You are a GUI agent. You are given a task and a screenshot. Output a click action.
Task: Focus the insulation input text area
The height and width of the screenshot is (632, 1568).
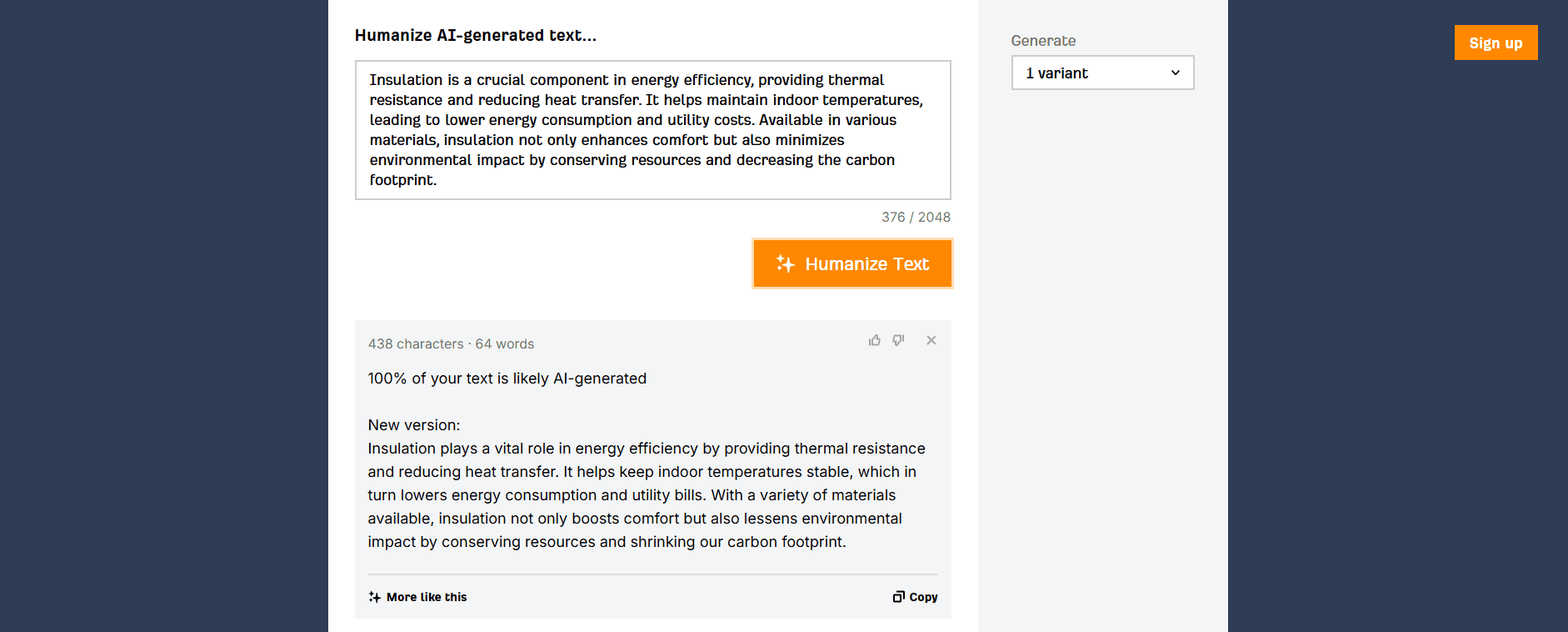(x=652, y=130)
